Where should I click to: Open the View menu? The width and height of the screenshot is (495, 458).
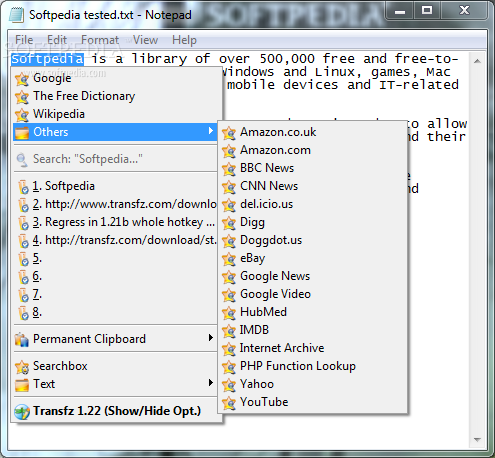tap(145, 40)
